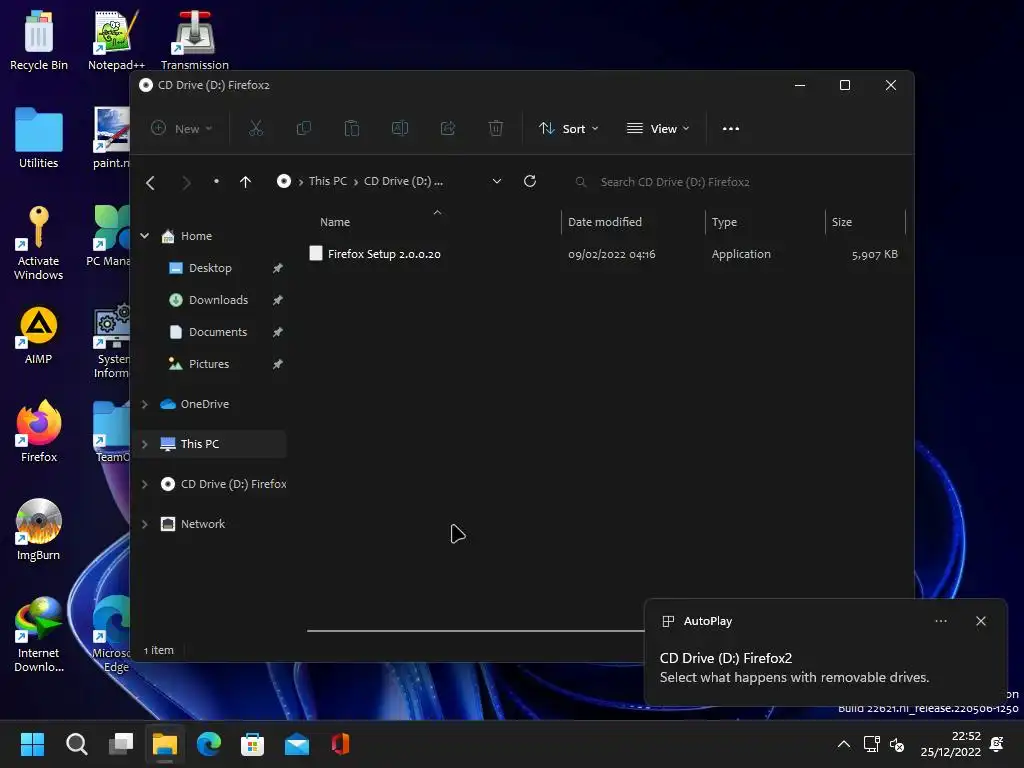Click the search magnifier icon in Explorer

coord(581,182)
